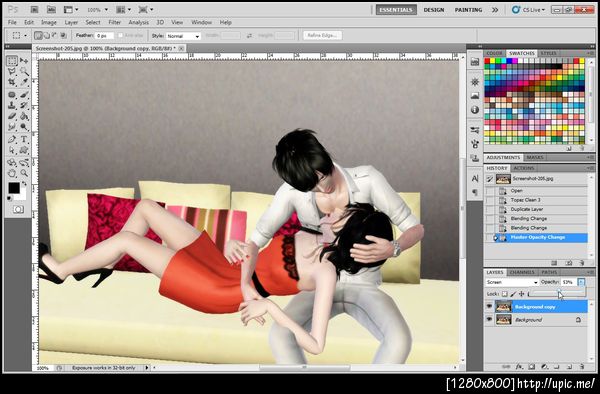Select the Brush tool

click(24, 94)
